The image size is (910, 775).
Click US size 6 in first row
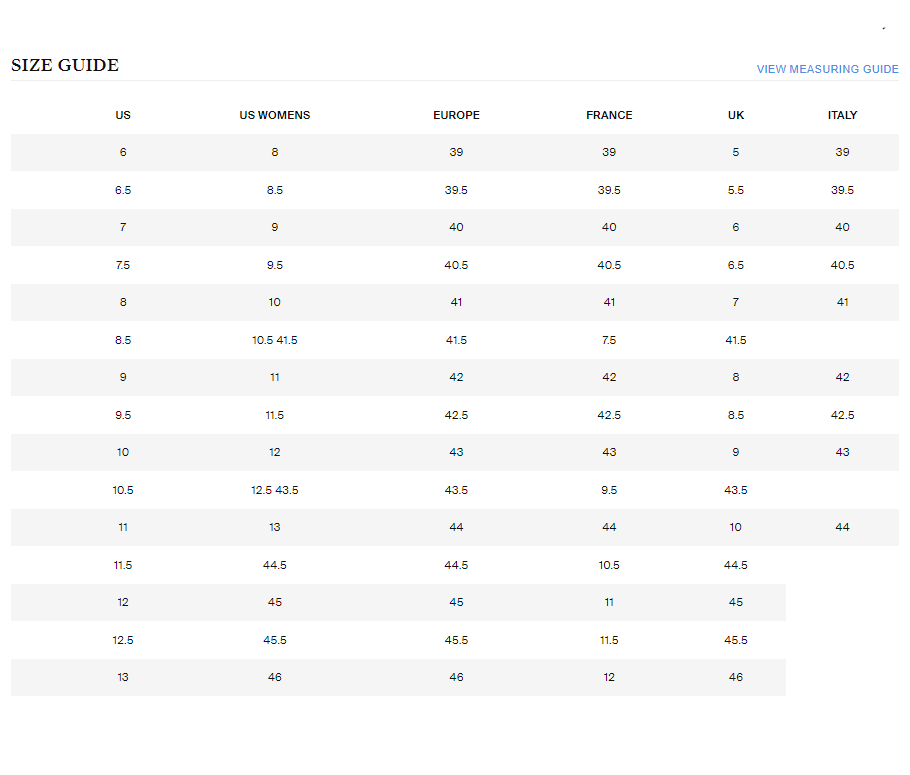click(123, 152)
